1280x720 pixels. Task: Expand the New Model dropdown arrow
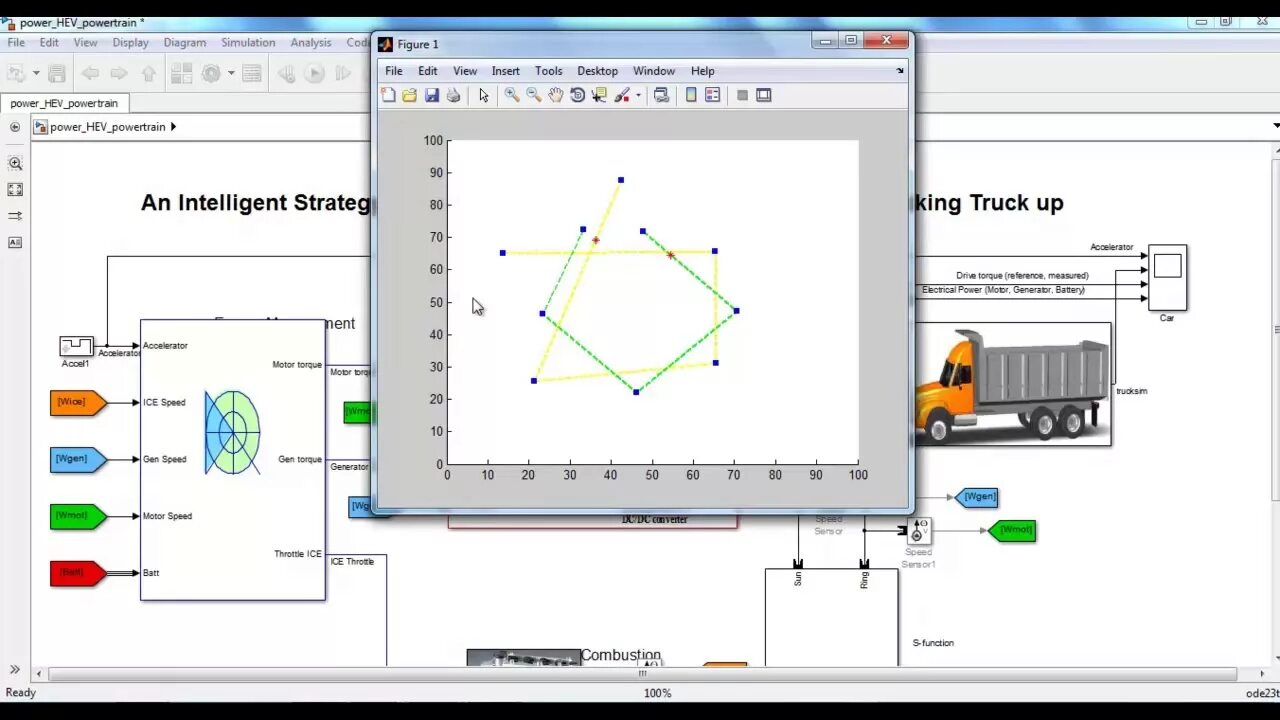36,73
